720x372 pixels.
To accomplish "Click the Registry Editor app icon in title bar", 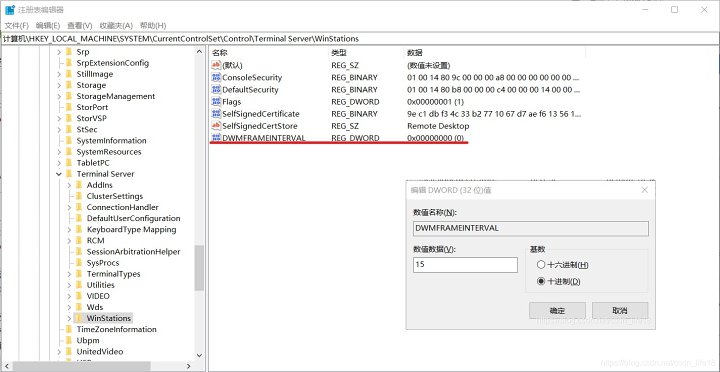I will click(10, 10).
